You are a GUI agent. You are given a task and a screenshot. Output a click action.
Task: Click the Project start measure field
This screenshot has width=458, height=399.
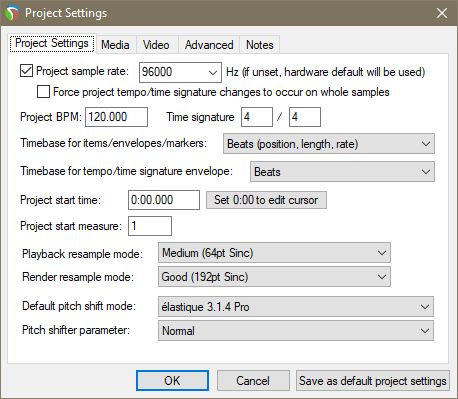pyautogui.click(x=150, y=226)
